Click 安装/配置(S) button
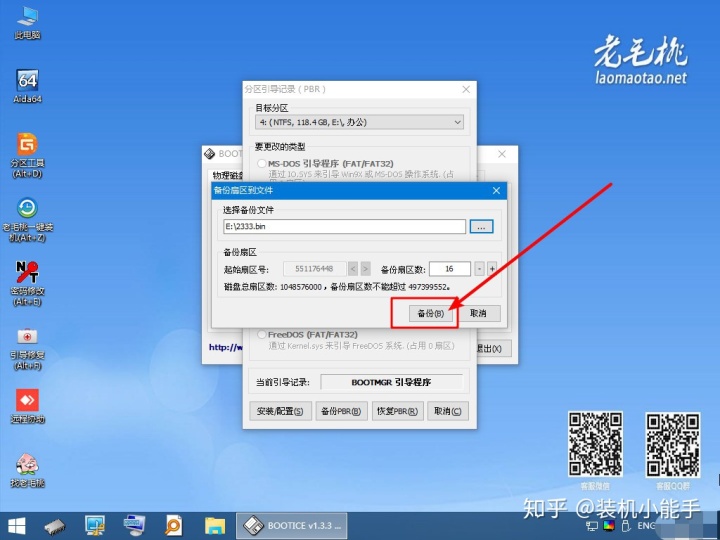 tap(280, 411)
